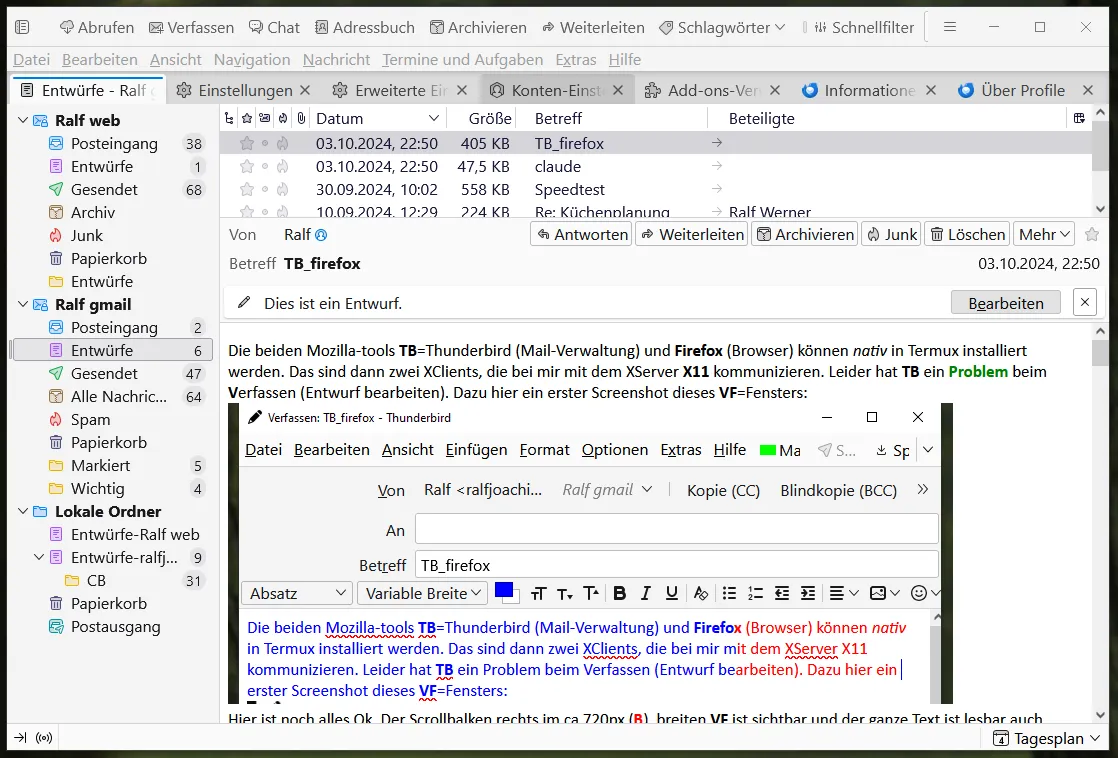Switch to the Über Profile tab
Viewport: 1118px width, 758px height.
click(x=1023, y=91)
